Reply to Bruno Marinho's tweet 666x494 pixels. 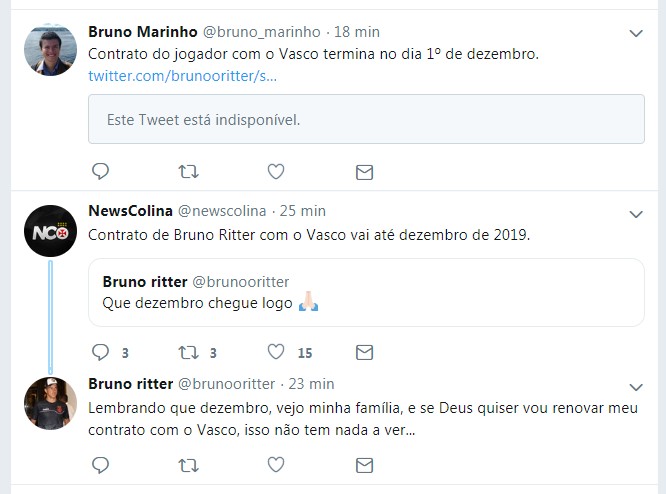100,172
